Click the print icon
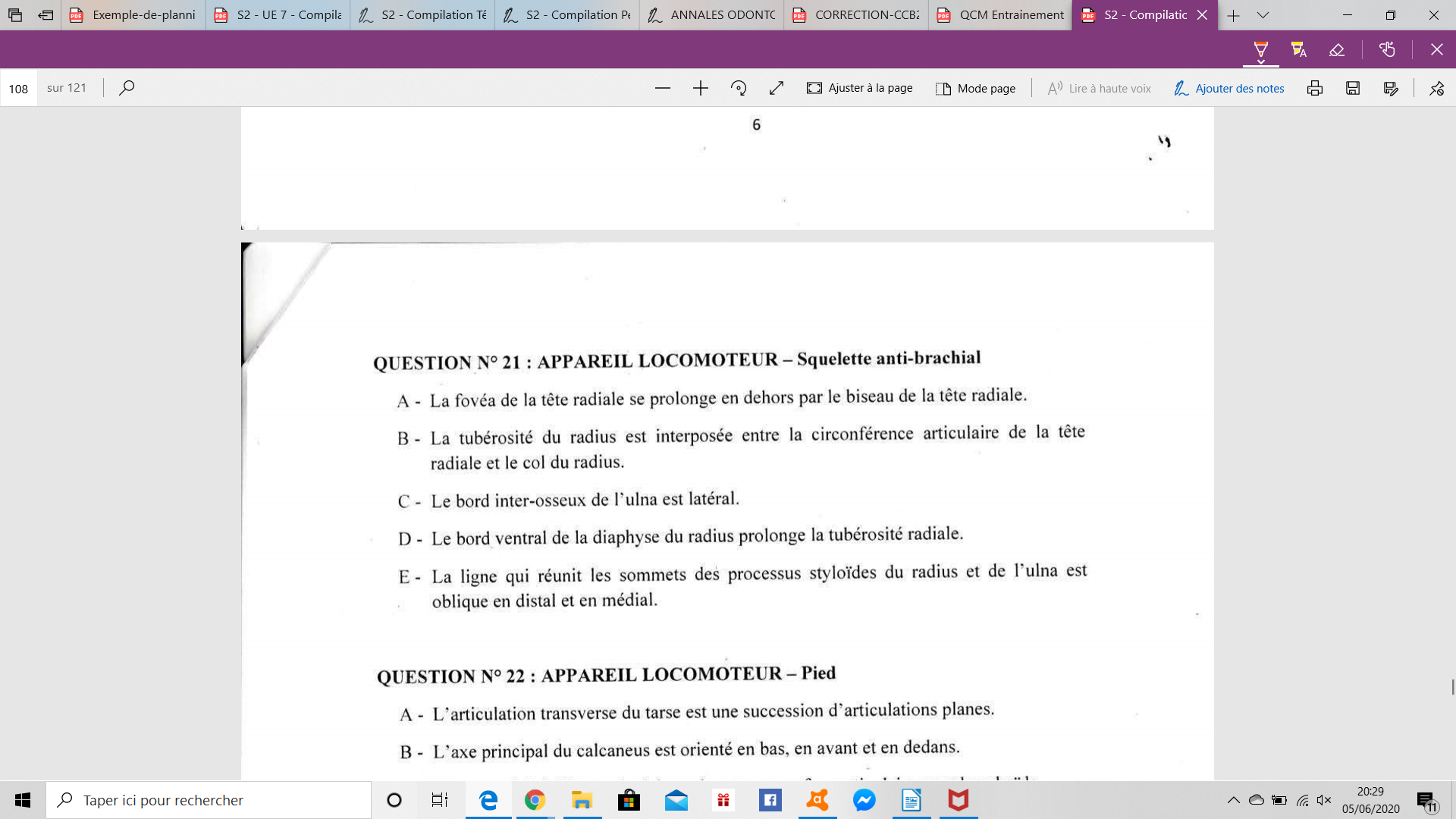The width and height of the screenshot is (1456, 819). coord(1314,88)
